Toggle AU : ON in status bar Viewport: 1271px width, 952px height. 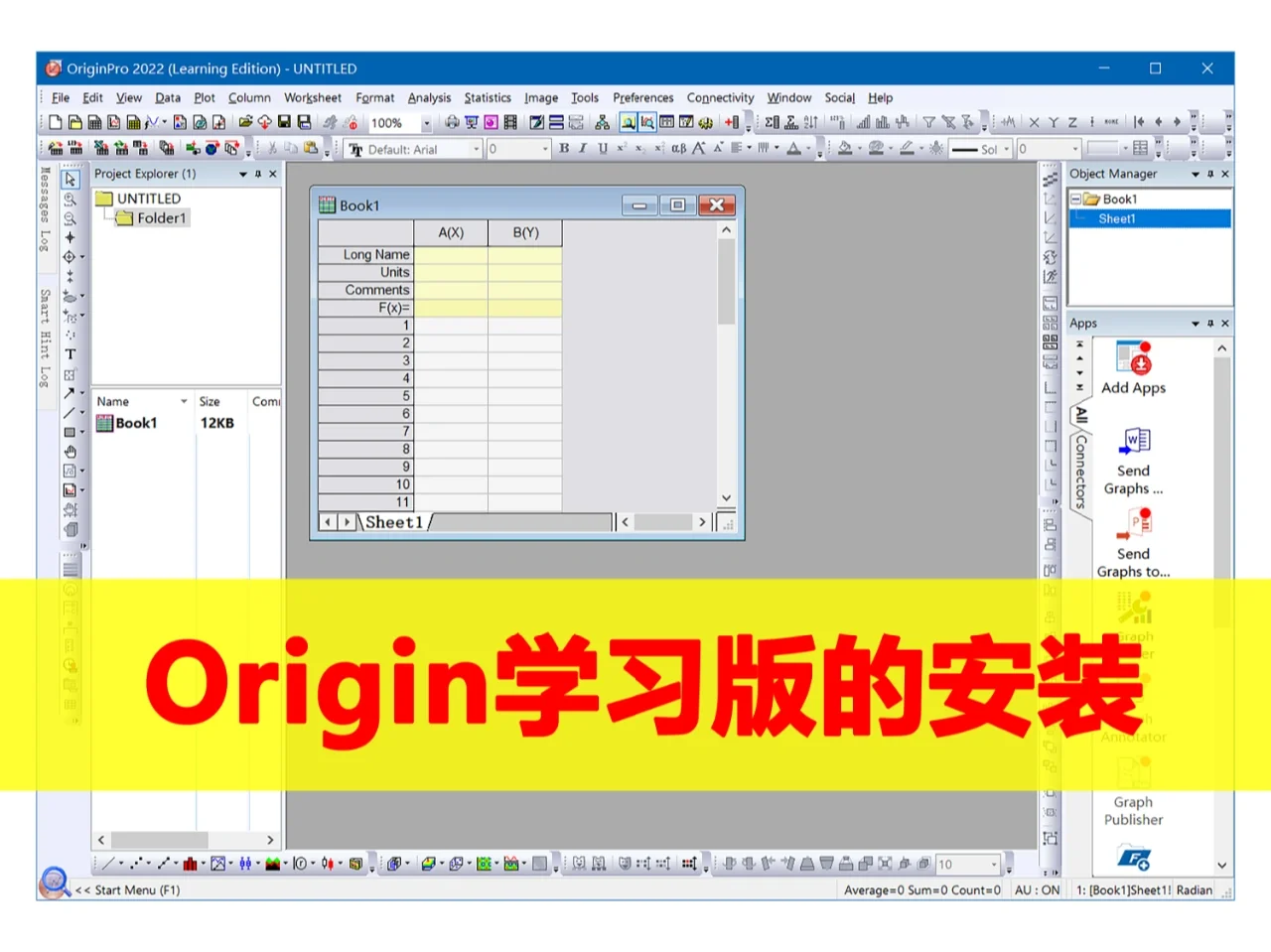point(1037,890)
